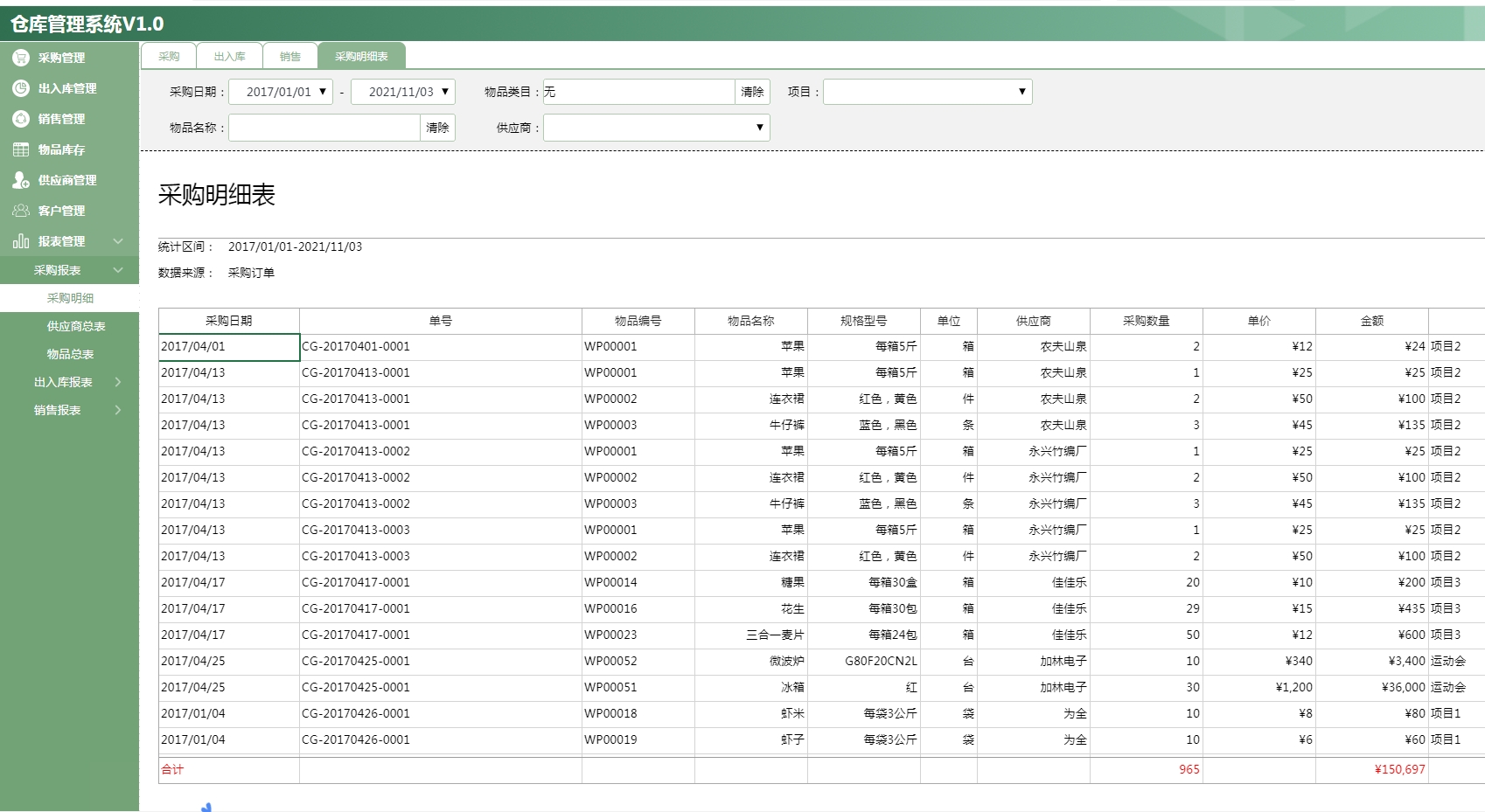
Task: Click the 单号 column header
Action: point(441,321)
